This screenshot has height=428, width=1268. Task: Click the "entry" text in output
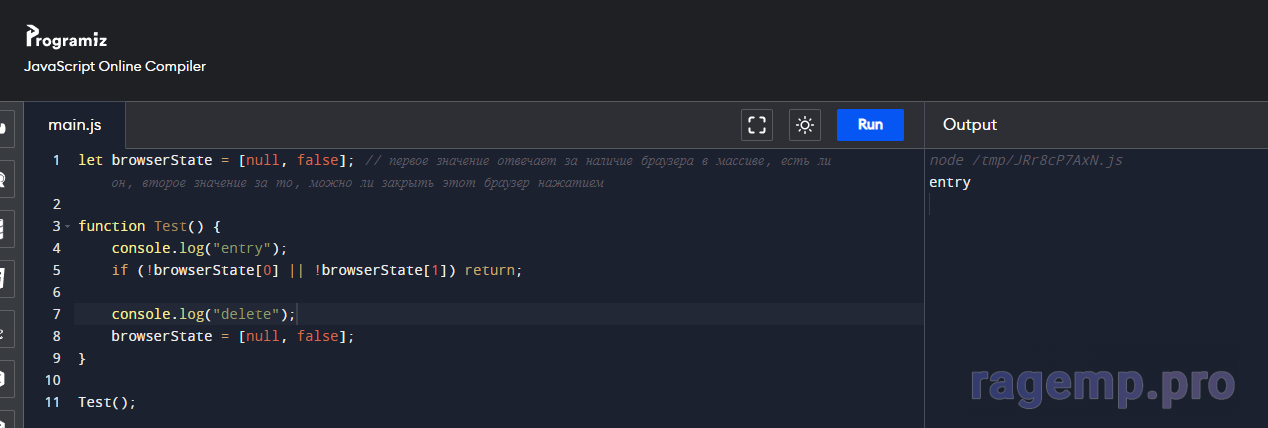(x=950, y=183)
